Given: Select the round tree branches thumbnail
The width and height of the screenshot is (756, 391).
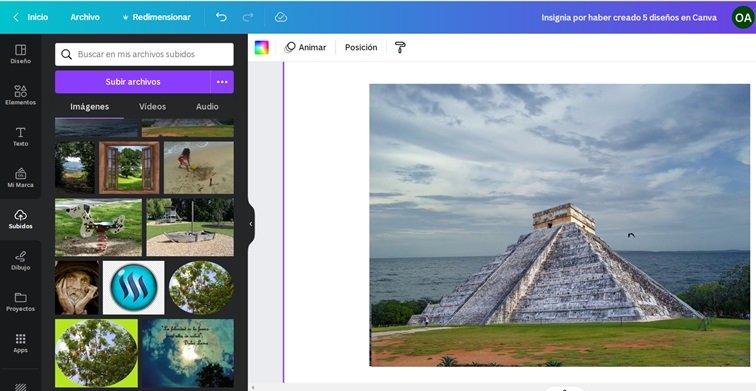Looking at the screenshot, I should coord(201,287).
